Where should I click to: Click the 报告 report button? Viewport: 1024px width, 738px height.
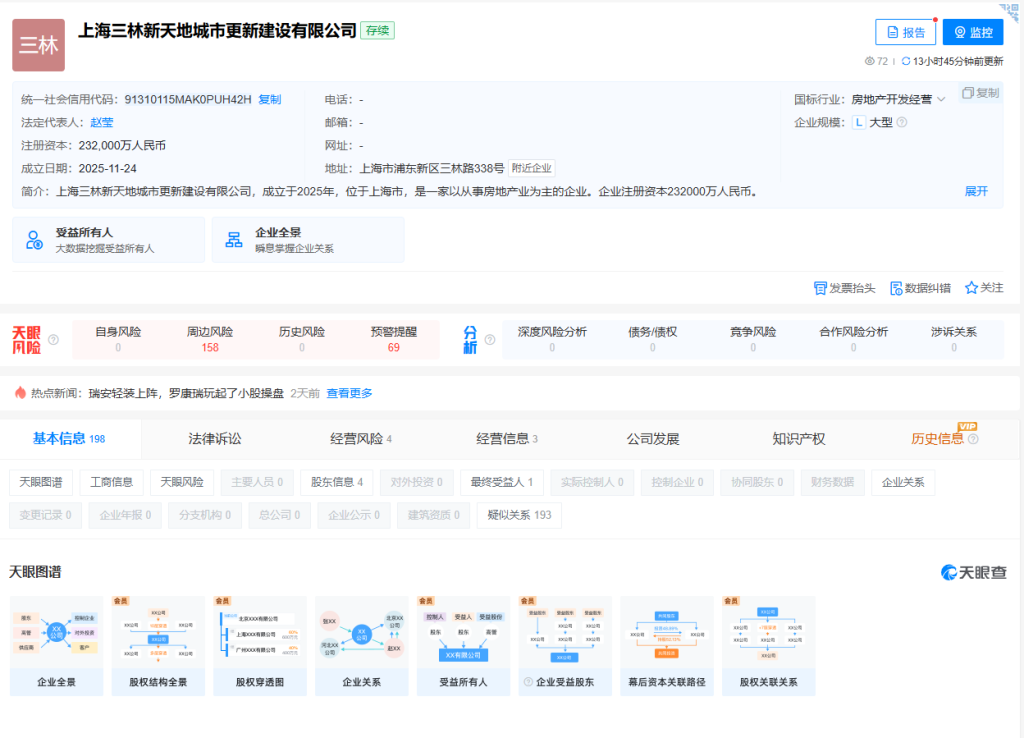[x=905, y=31]
